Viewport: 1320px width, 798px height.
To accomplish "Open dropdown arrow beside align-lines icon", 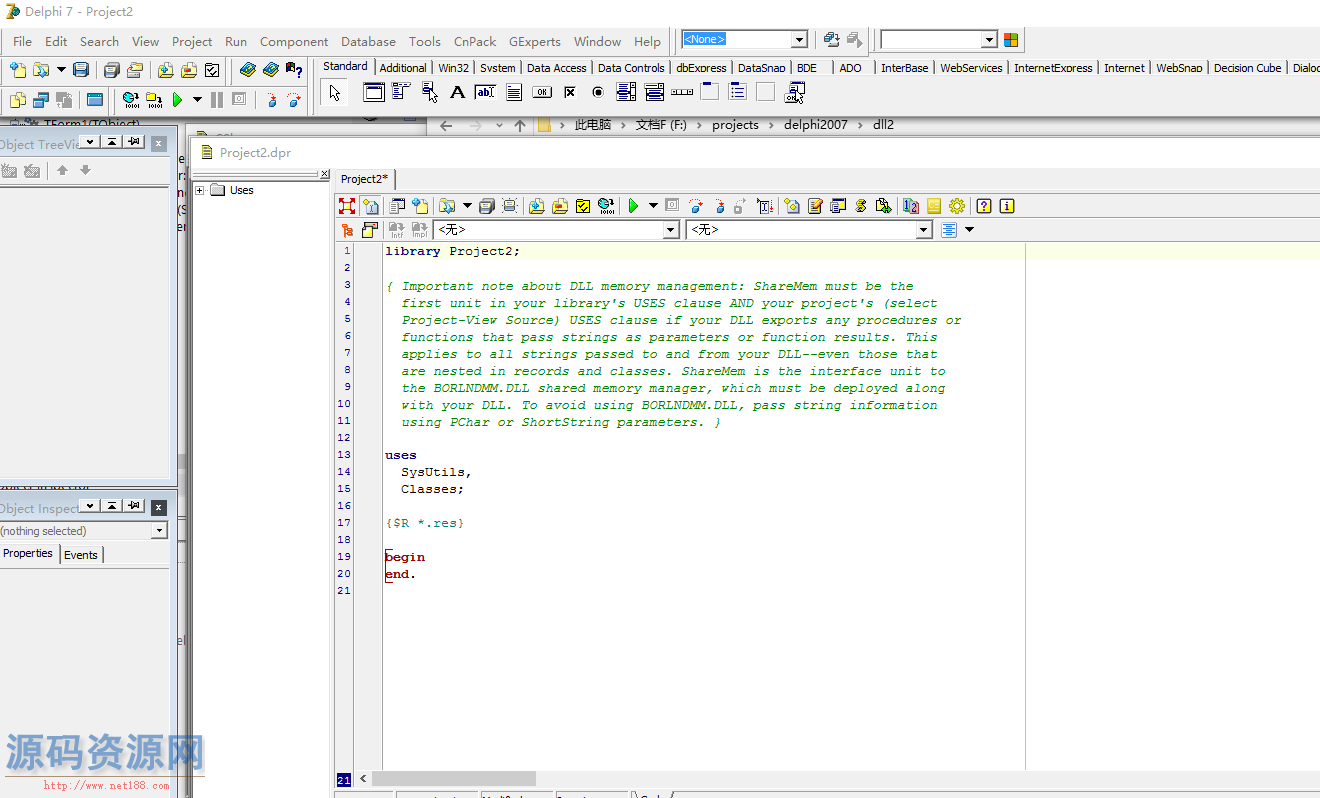I will point(969,230).
